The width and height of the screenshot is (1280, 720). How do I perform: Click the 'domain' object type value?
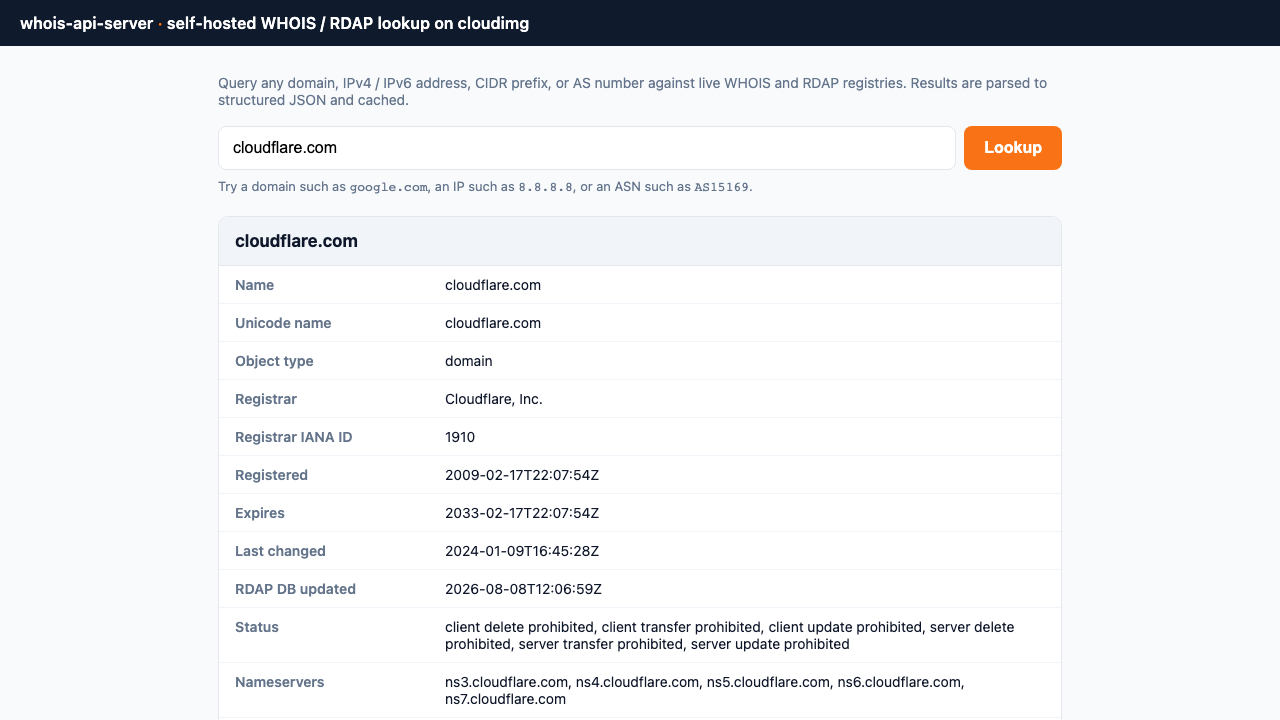pyautogui.click(x=469, y=361)
